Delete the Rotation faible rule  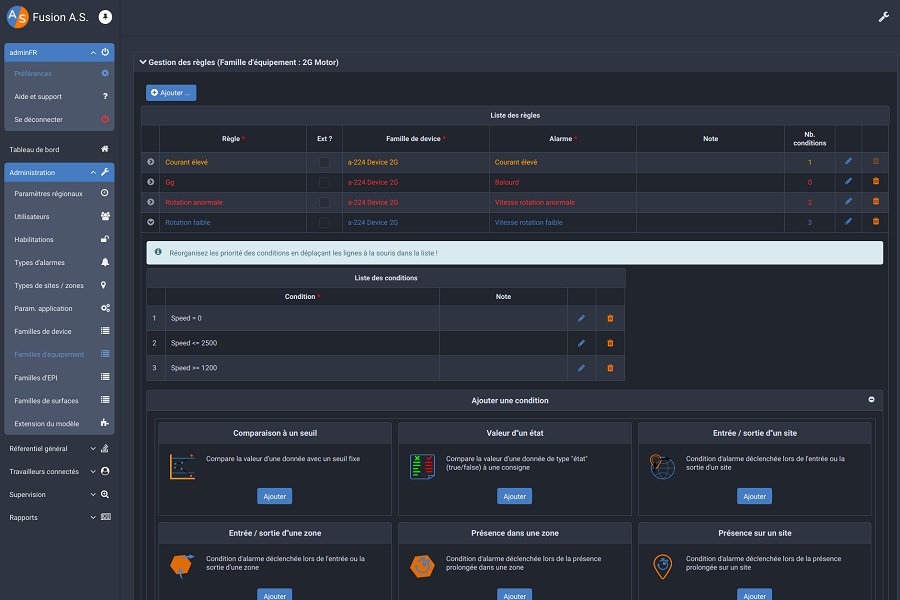876,222
